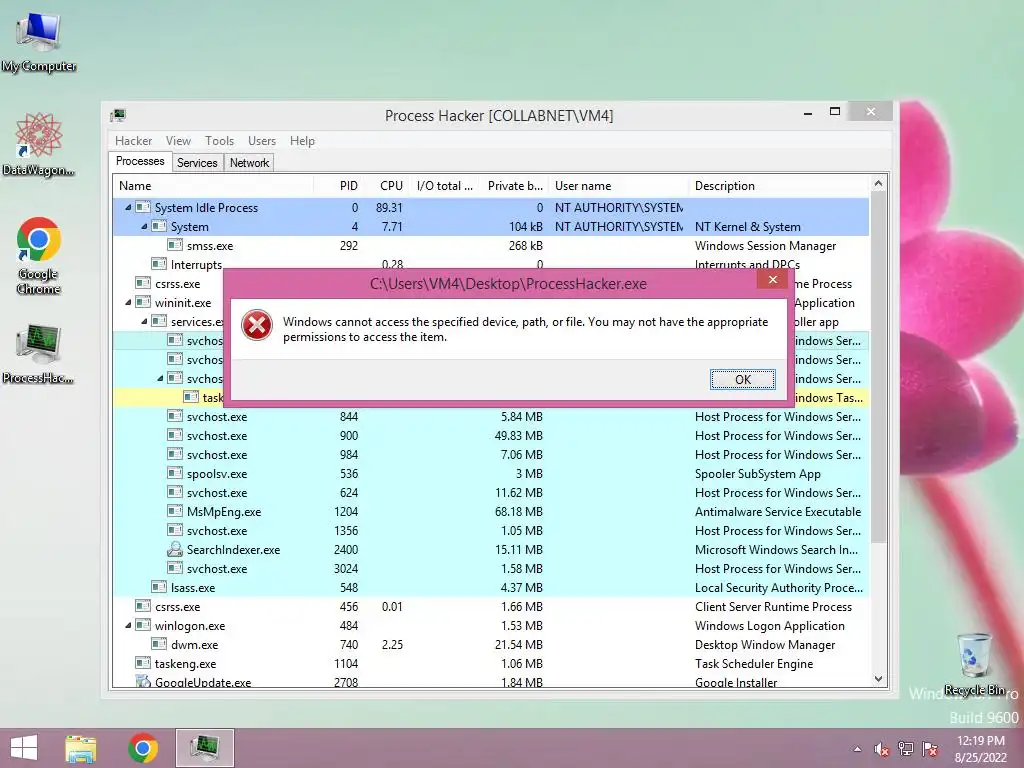The image size is (1024, 768).
Task: Click the process list scroll up arrow
Action: (878, 184)
